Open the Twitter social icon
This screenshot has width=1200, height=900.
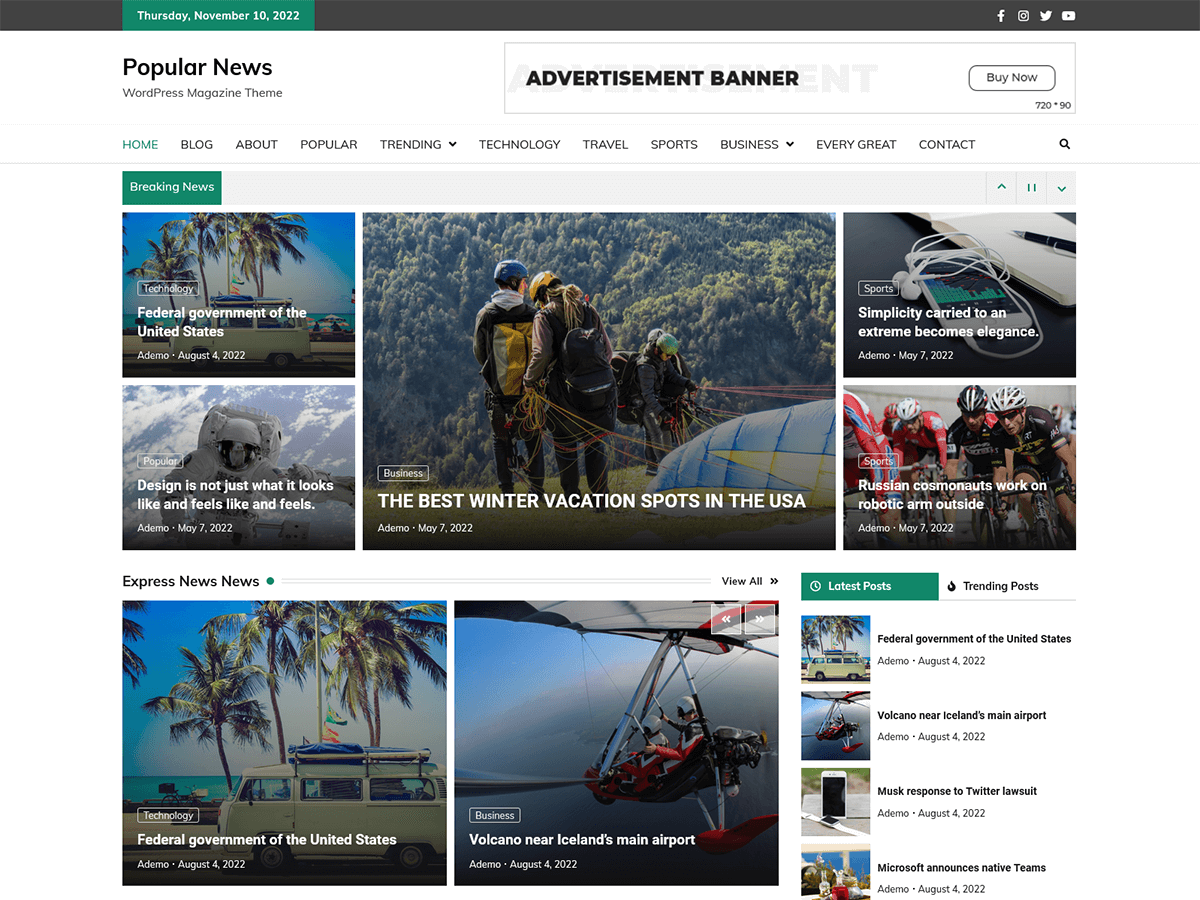[x=1045, y=15]
